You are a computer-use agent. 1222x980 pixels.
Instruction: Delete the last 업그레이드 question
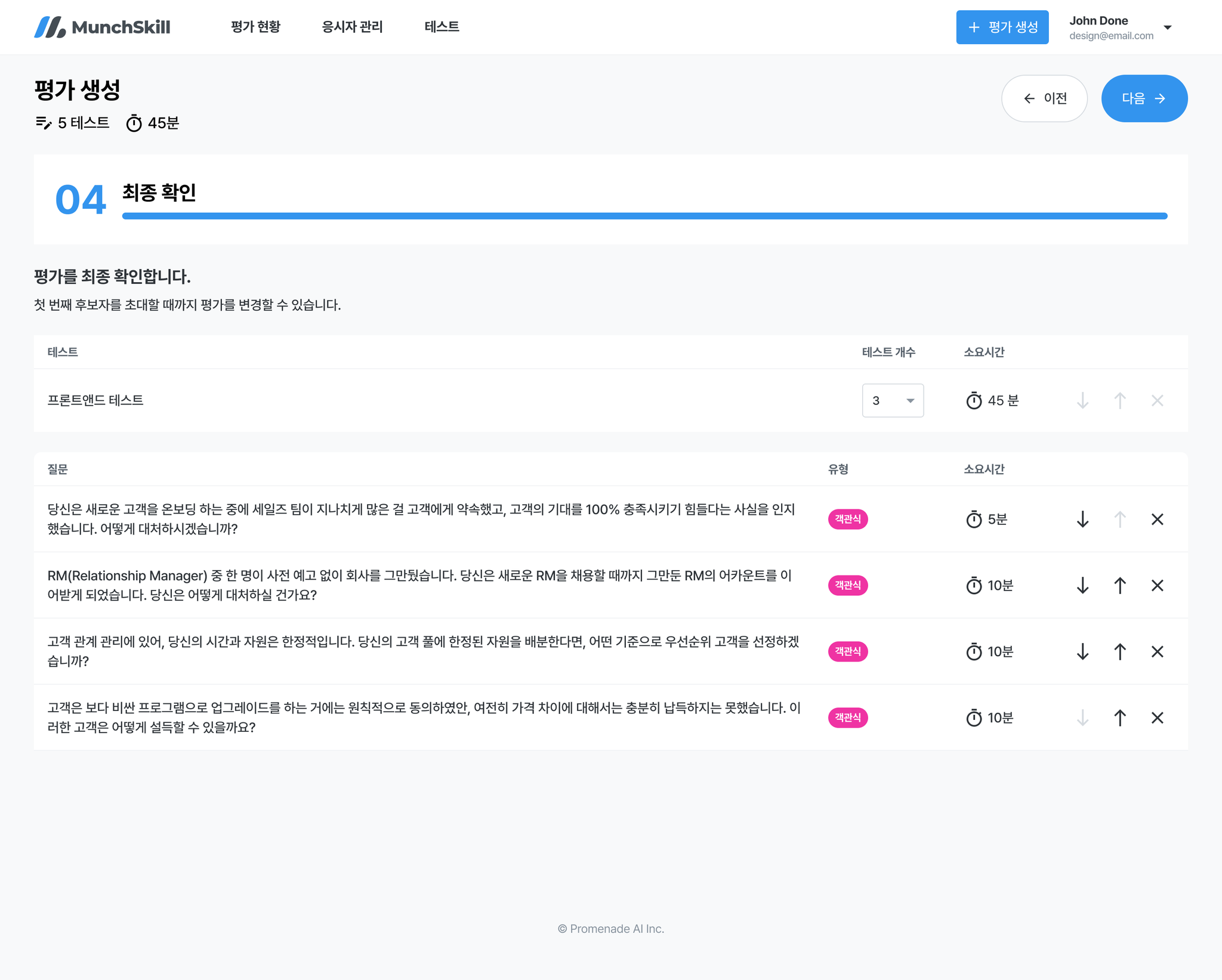tap(1157, 718)
